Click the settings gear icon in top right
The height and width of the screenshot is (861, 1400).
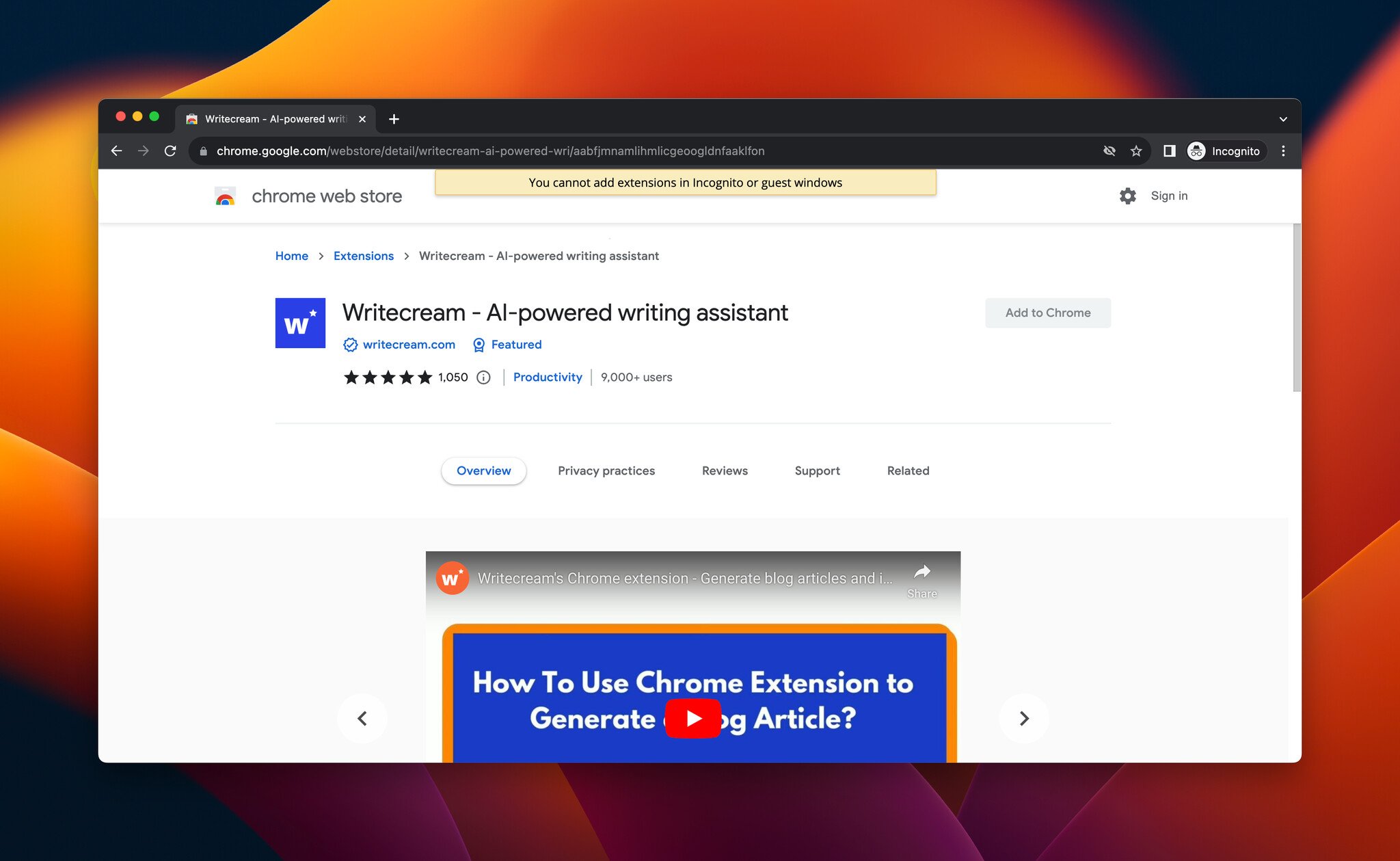tap(1127, 195)
